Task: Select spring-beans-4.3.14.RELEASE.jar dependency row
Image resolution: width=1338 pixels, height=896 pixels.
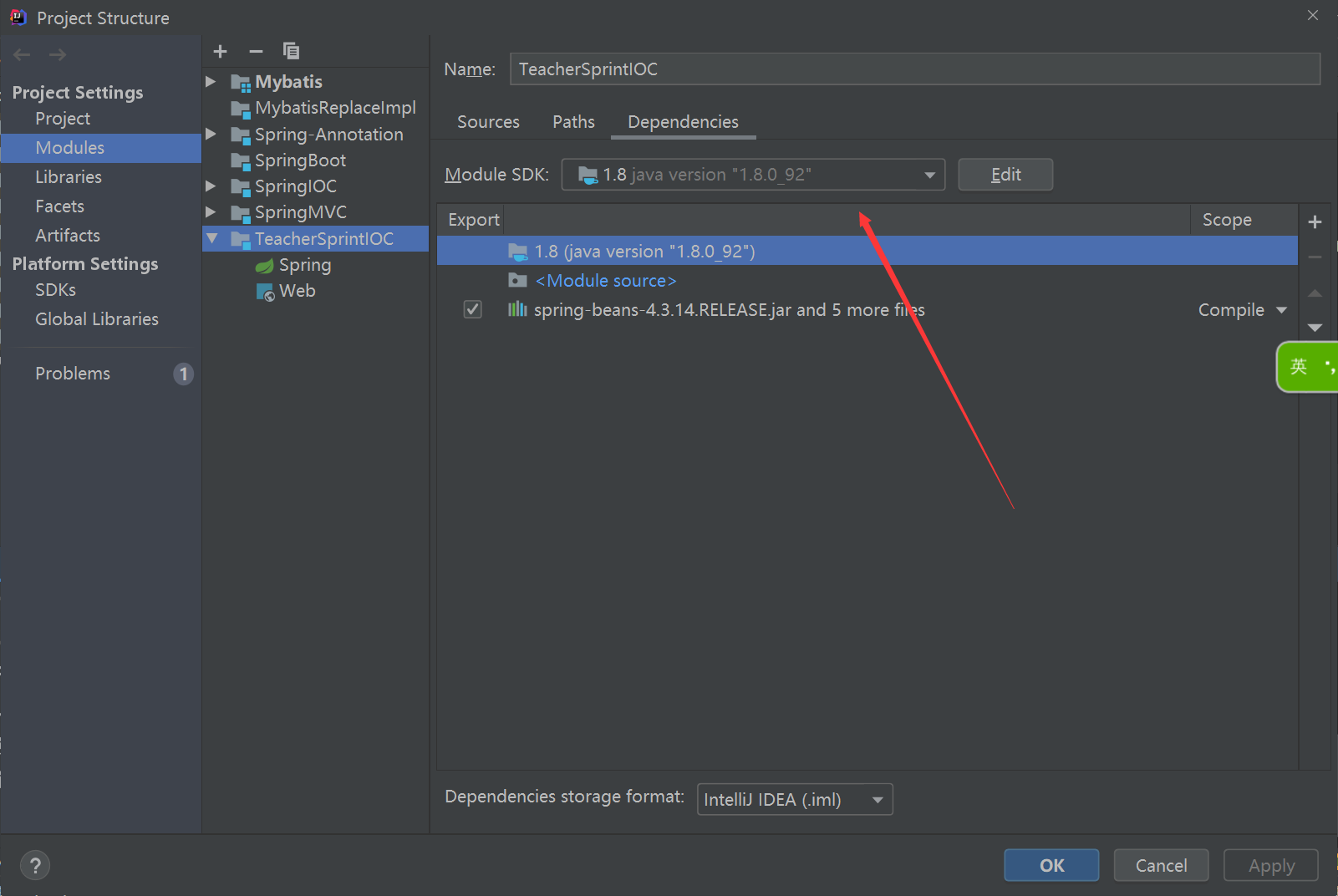Action: [867, 310]
